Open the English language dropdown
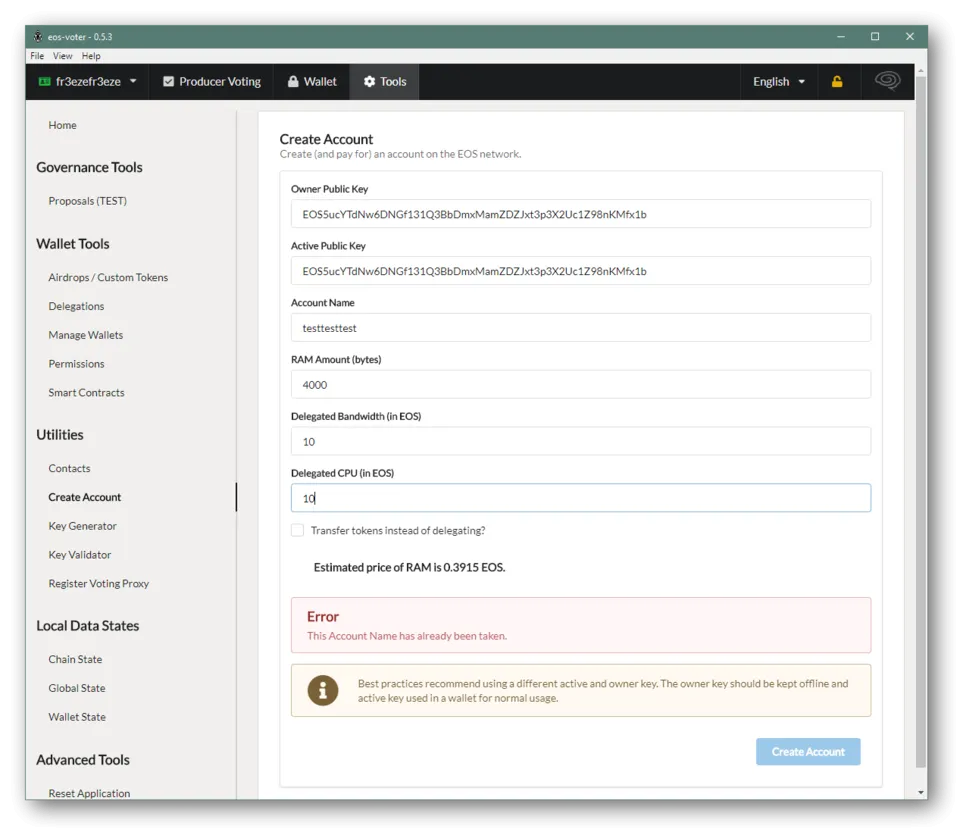This screenshot has width=960, height=832. tap(779, 81)
